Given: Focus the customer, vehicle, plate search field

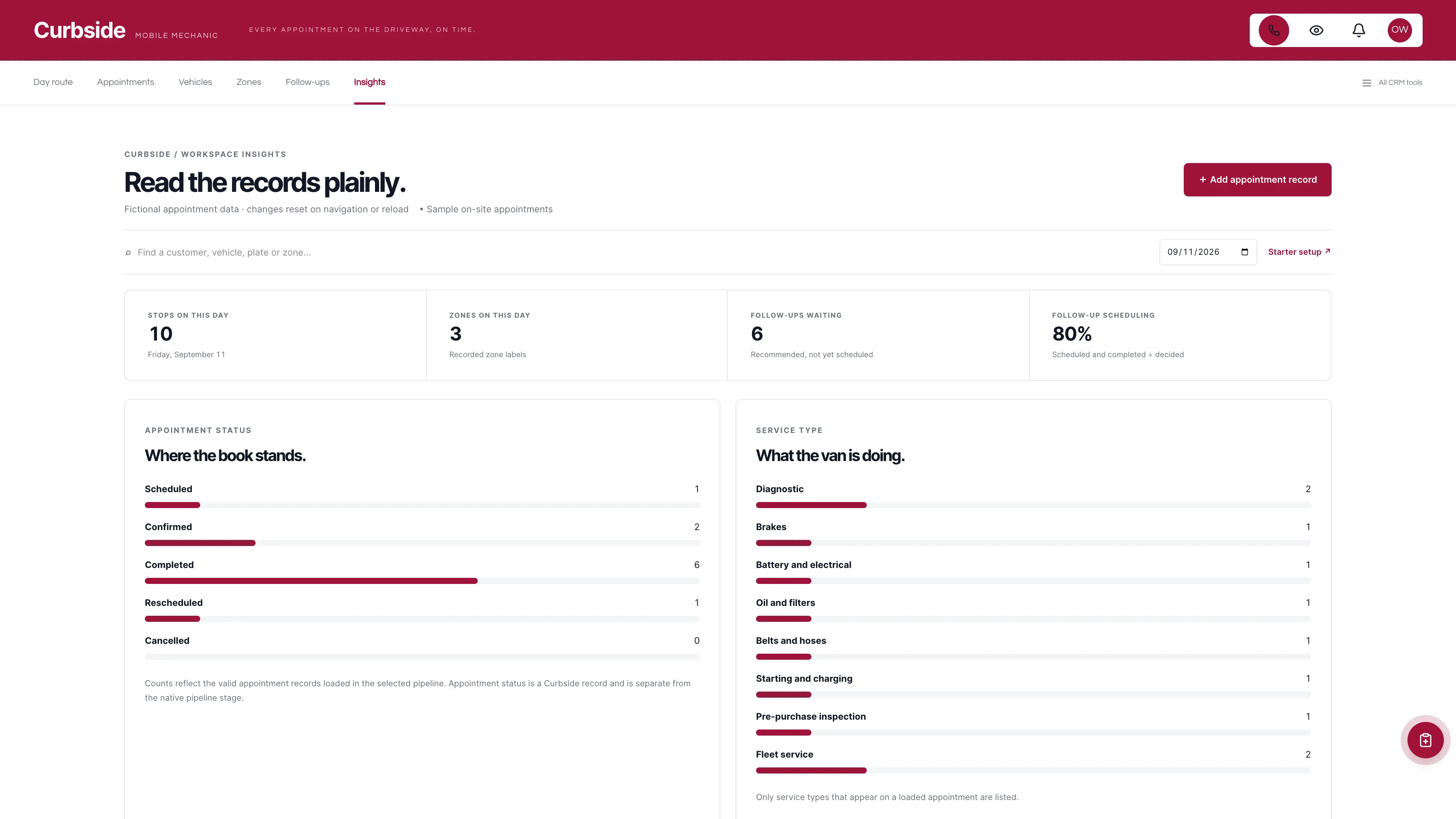Looking at the screenshot, I should 639,253.
